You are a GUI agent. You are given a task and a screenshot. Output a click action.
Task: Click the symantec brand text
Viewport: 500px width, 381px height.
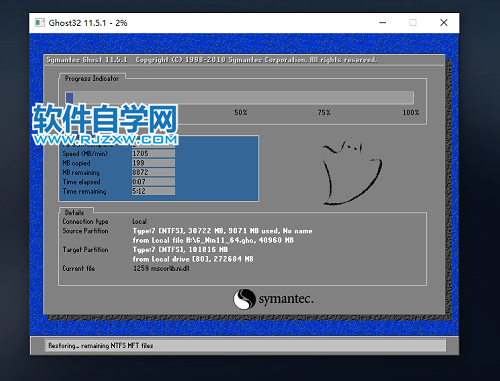coord(286,299)
